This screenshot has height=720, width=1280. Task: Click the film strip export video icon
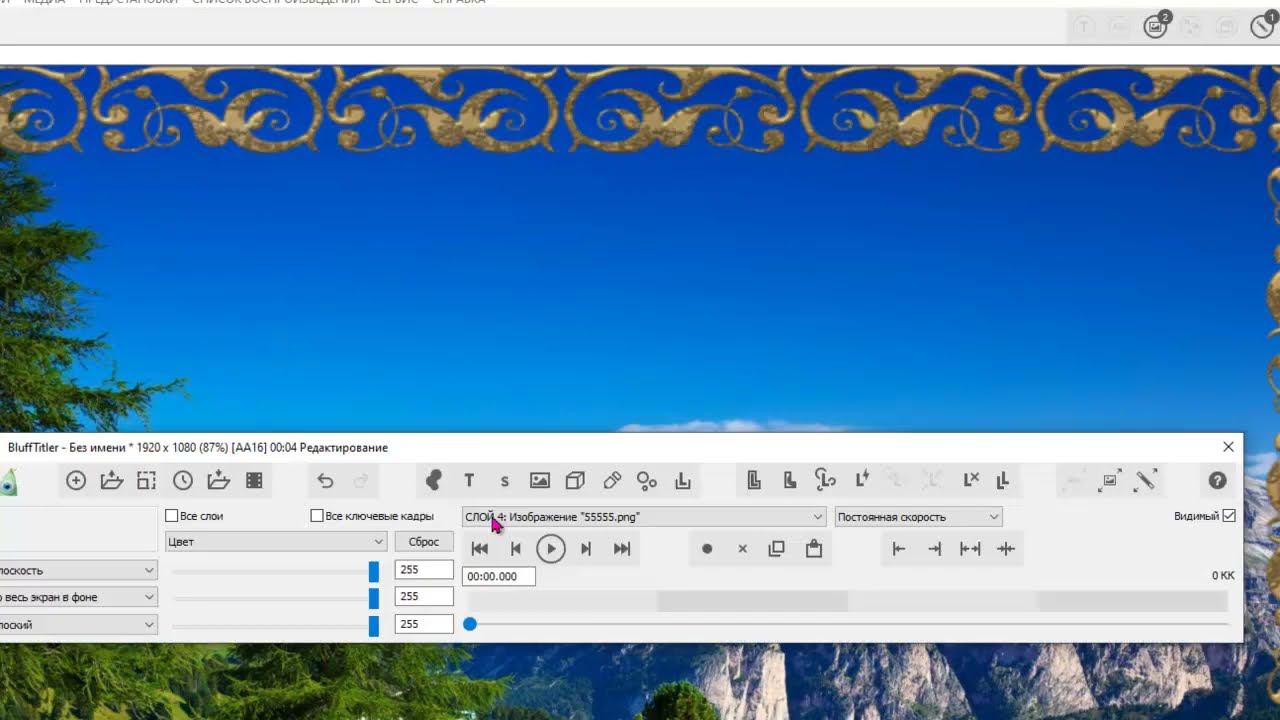coord(254,481)
